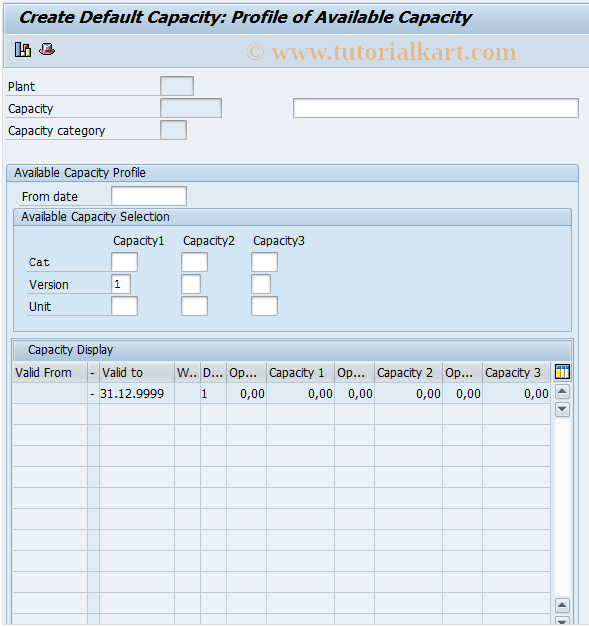Click the 0,00 cell under Capacity 2
The width and height of the screenshot is (589, 627).
408,393
